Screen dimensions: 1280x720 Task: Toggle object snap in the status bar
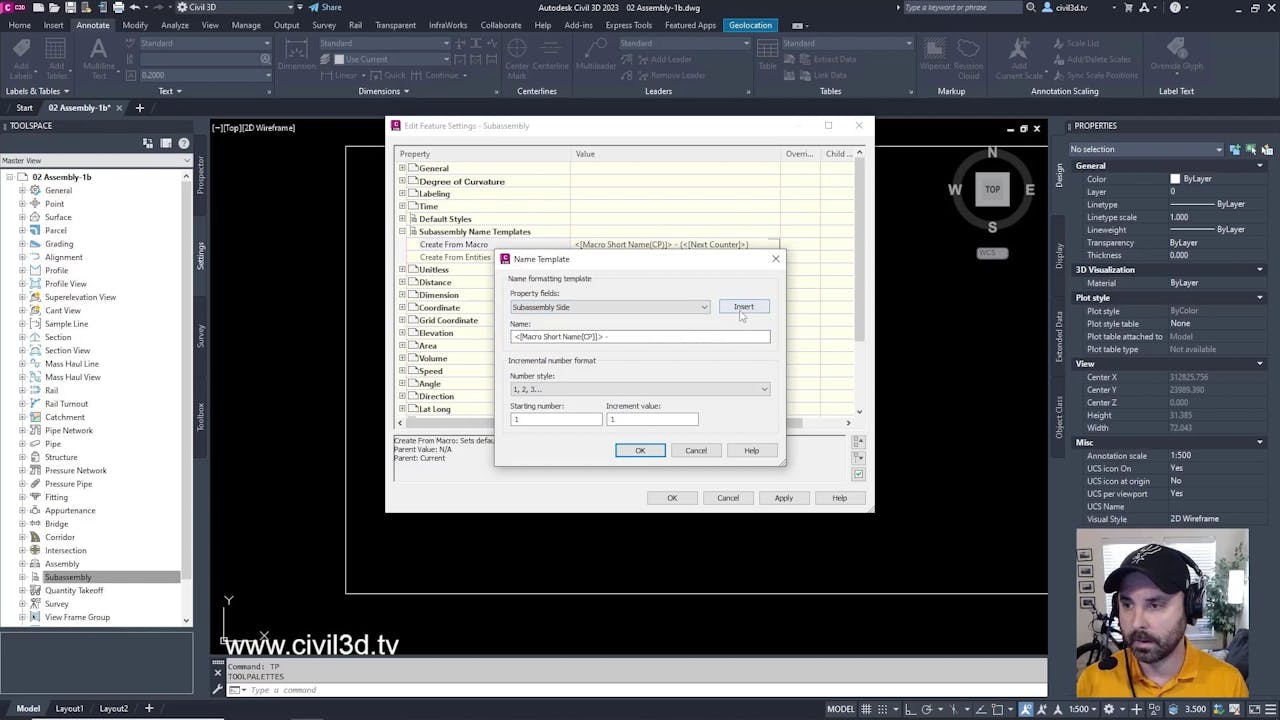(x=998, y=708)
